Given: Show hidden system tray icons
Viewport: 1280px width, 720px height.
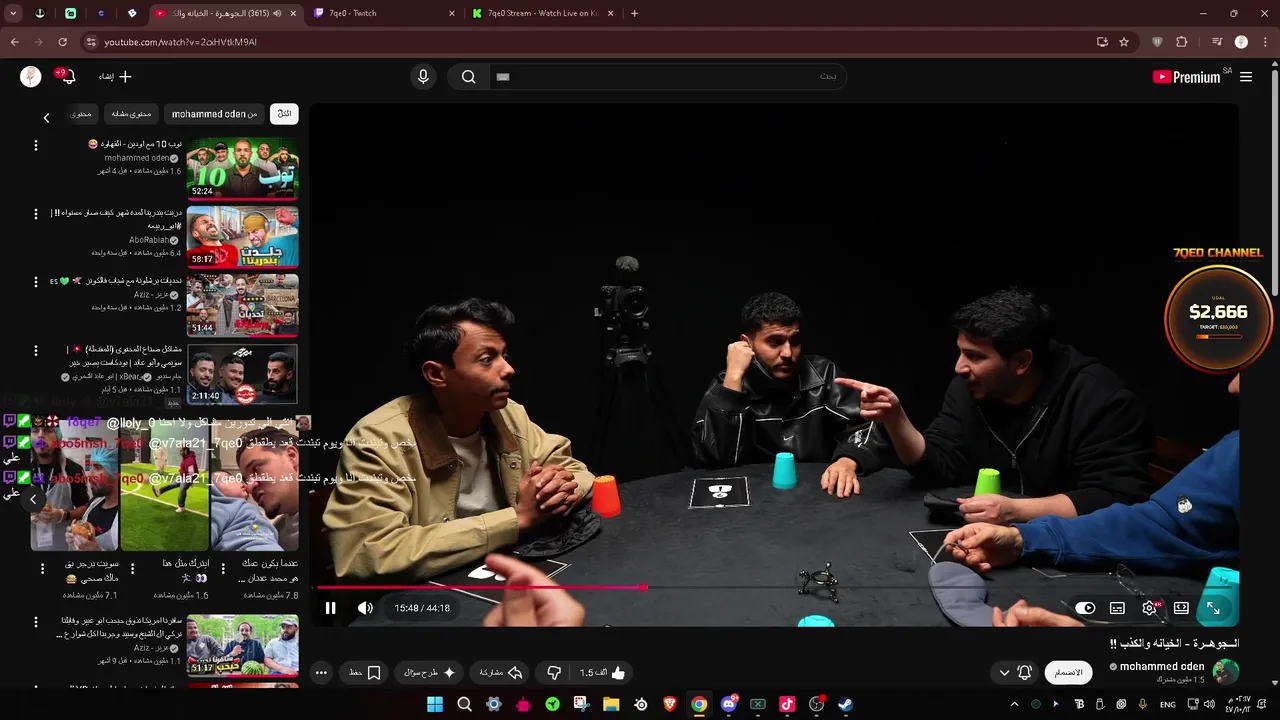Looking at the screenshot, I should point(1014,704).
